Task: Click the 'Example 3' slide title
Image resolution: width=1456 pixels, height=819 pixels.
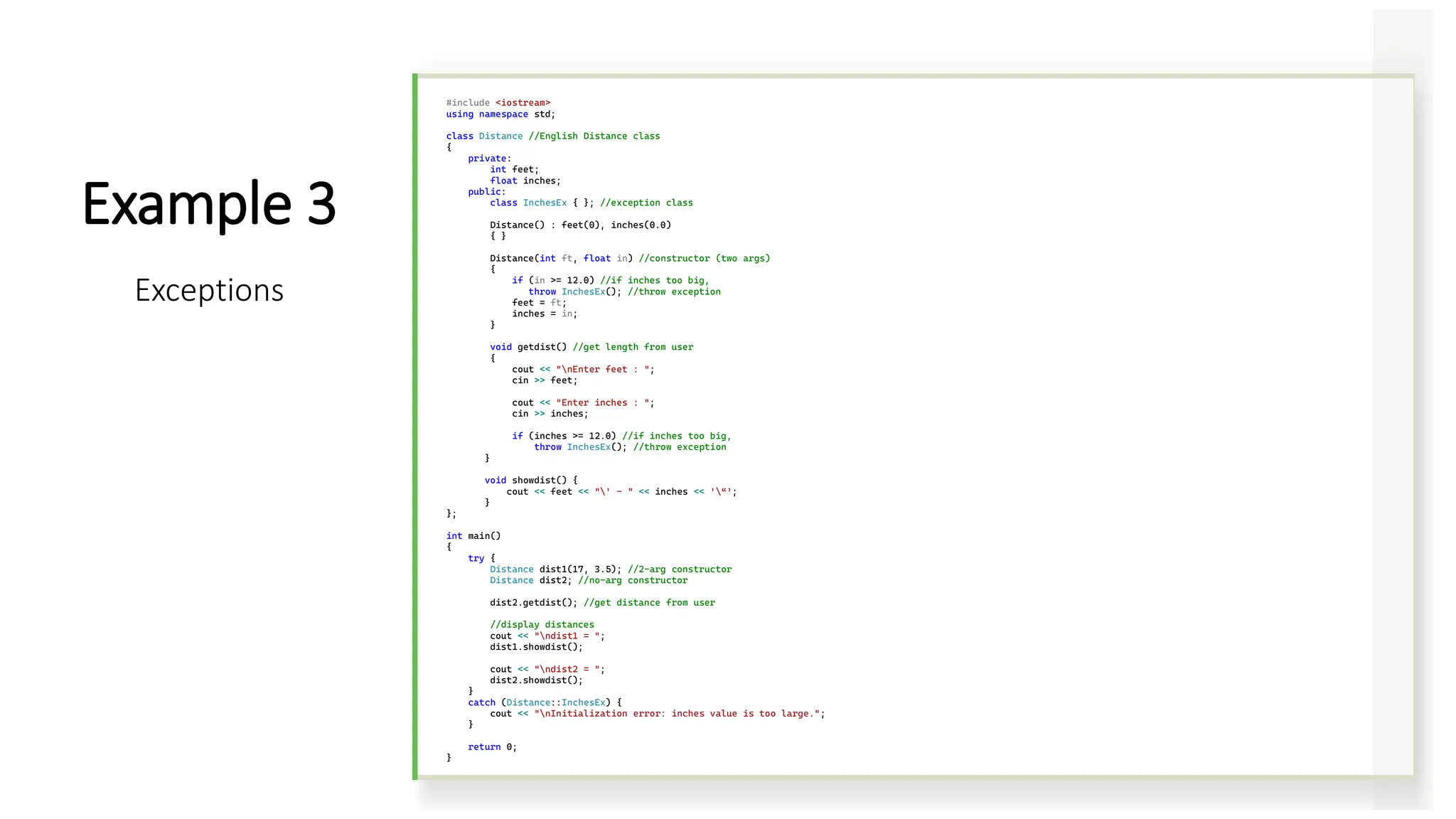Action: point(209,204)
